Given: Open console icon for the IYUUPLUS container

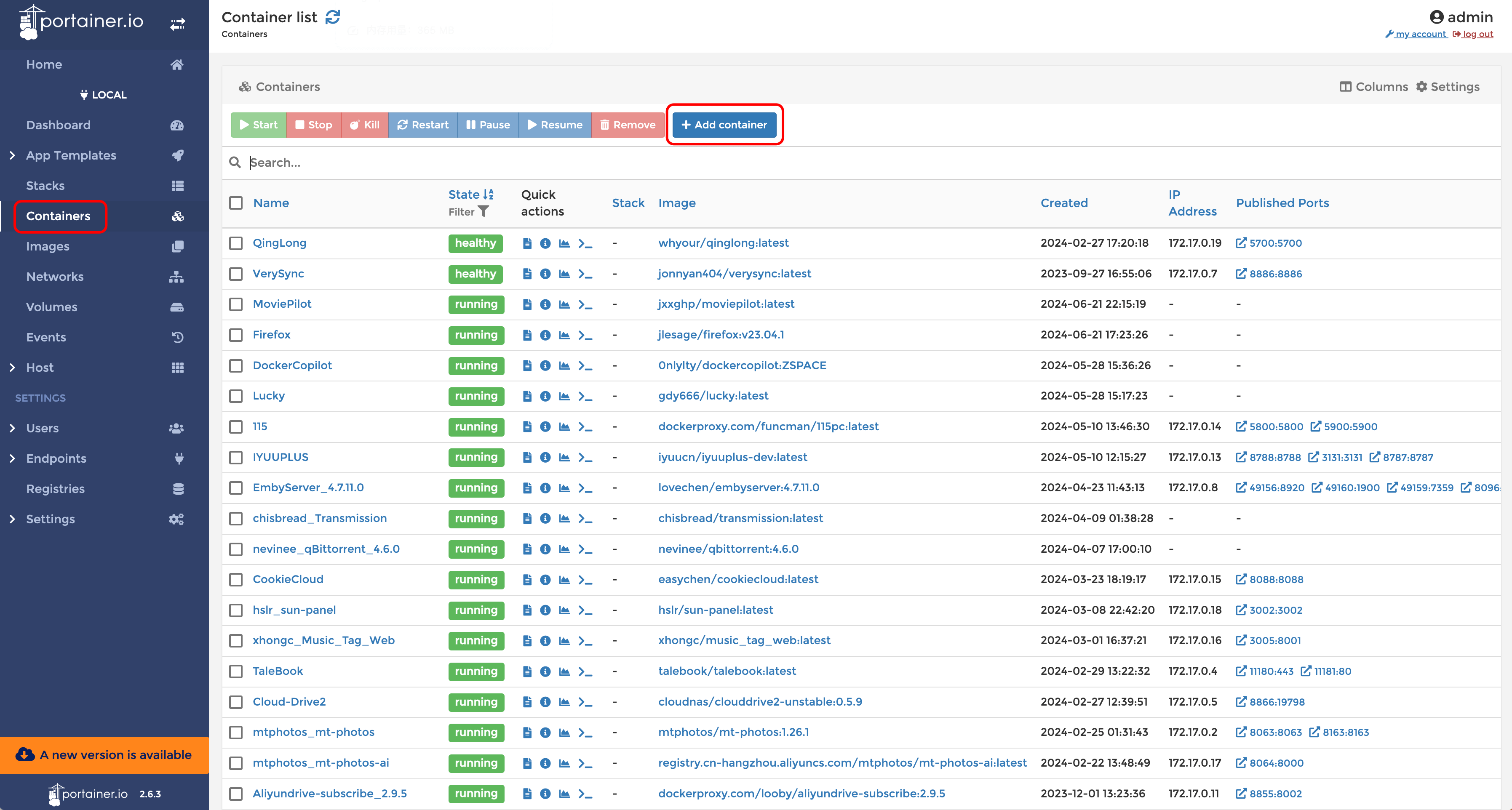Looking at the screenshot, I should click(585, 458).
